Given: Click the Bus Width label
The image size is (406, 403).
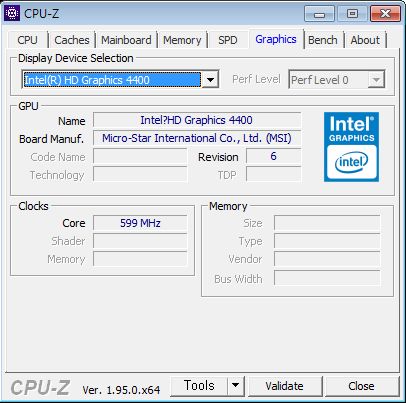Looking at the screenshot, I should [238, 279].
